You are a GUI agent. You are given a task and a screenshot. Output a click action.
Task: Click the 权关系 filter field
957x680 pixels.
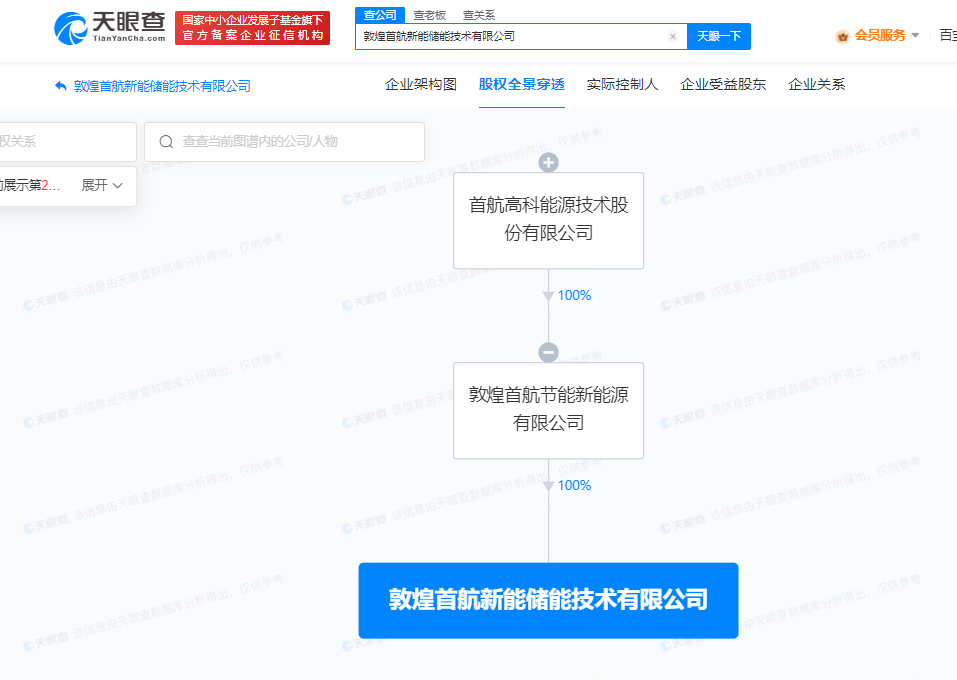click(x=68, y=142)
